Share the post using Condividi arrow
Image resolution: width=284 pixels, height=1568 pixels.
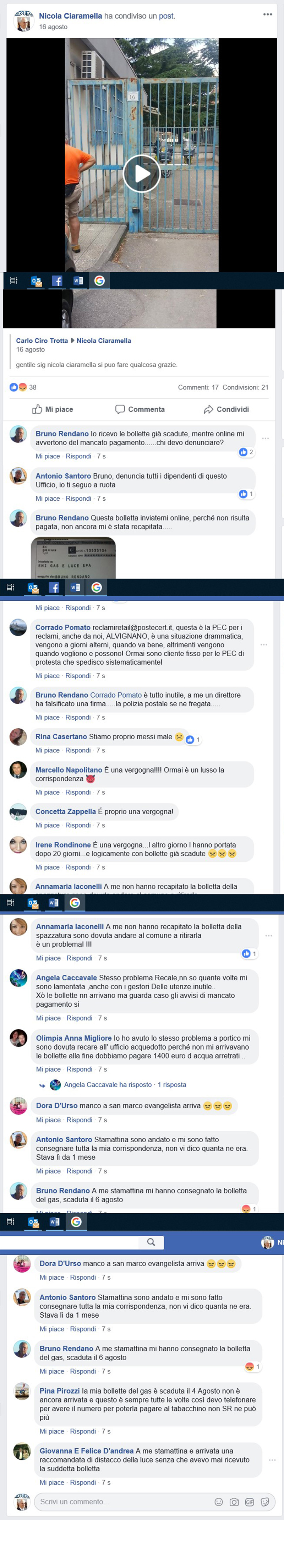[x=226, y=409]
